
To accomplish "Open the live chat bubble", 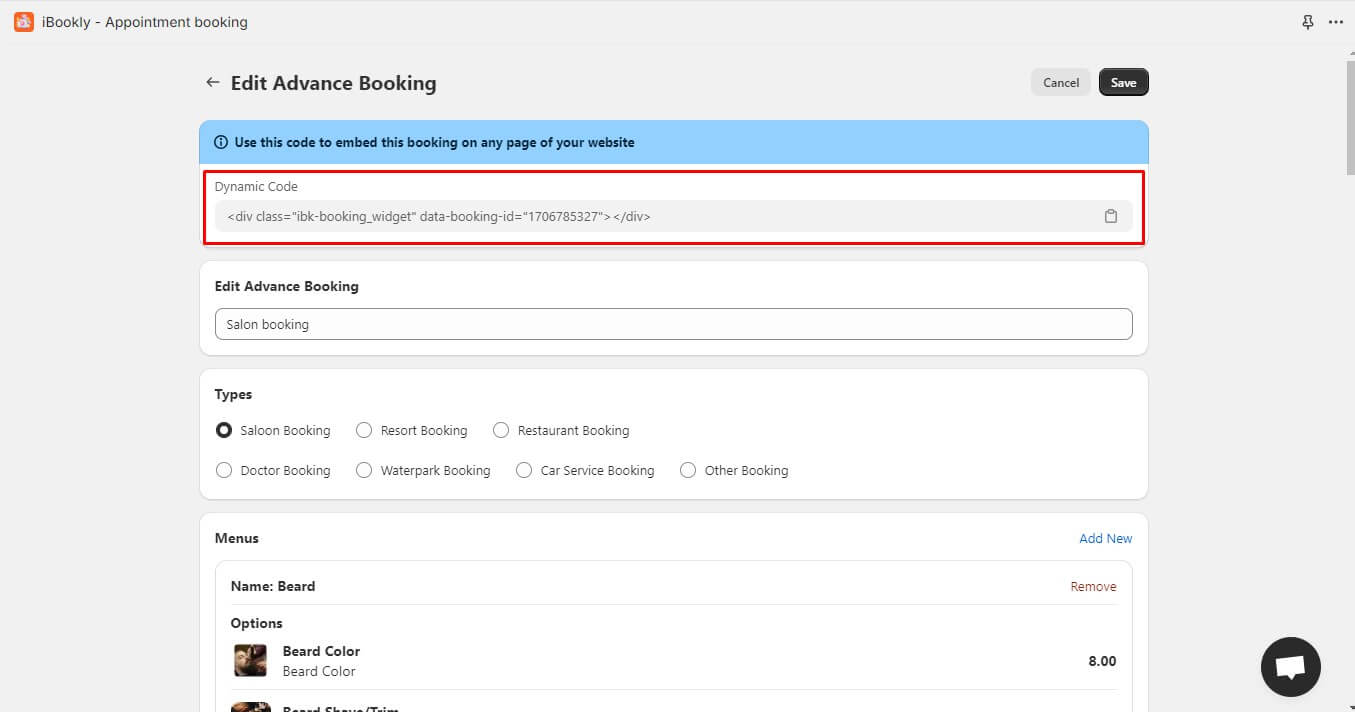I will point(1290,667).
